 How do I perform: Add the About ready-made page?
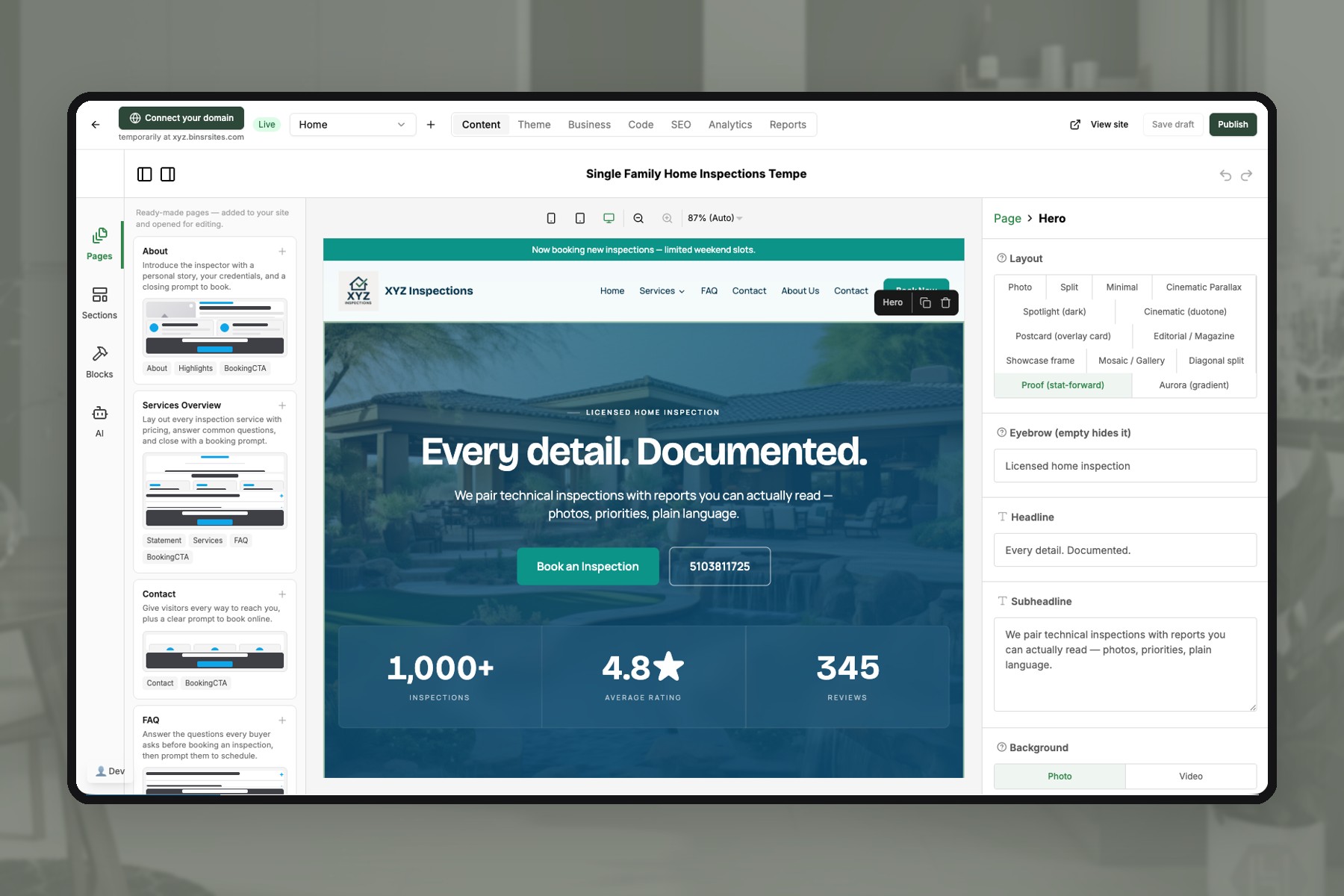point(282,252)
